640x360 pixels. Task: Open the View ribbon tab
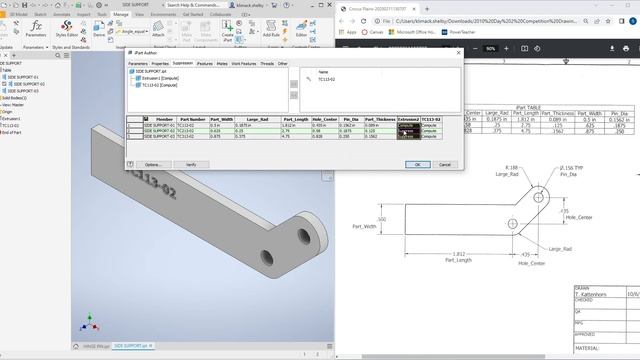point(139,14)
